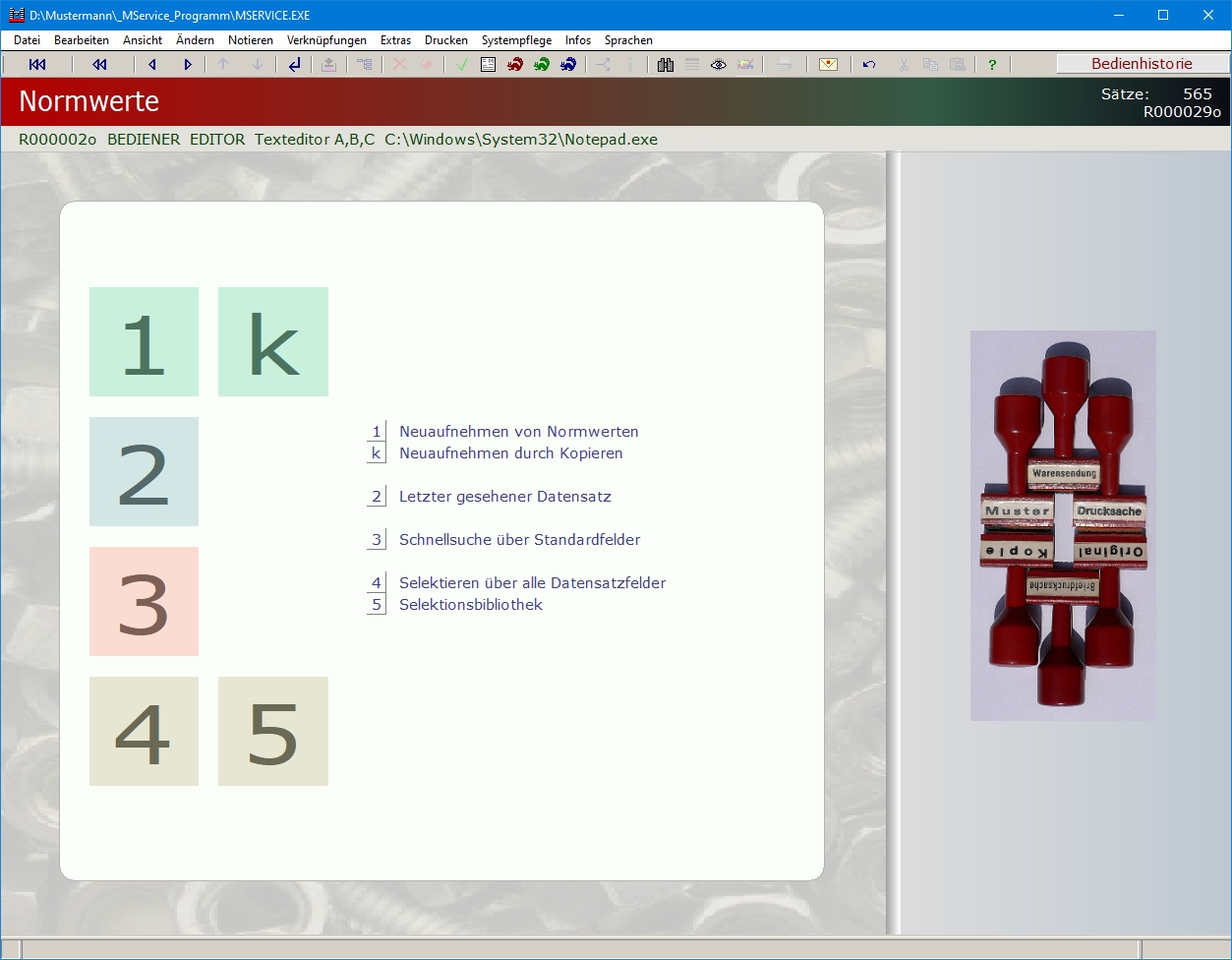Go to previous record arrow
1232x960 pixels.
(152, 65)
